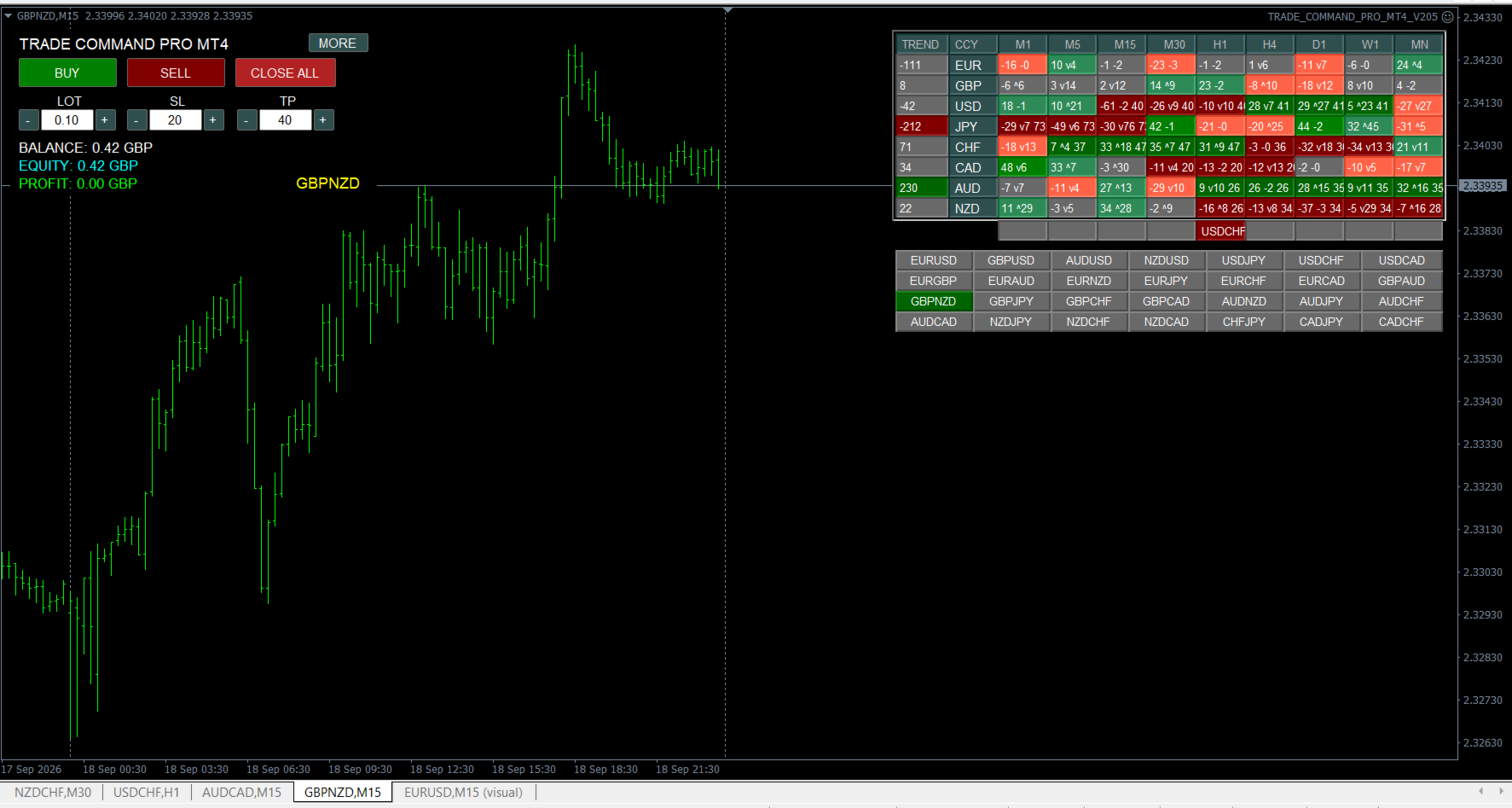Click the LOT input field showing 0.10
Screen dimensions: 1512x808
click(x=67, y=120)
